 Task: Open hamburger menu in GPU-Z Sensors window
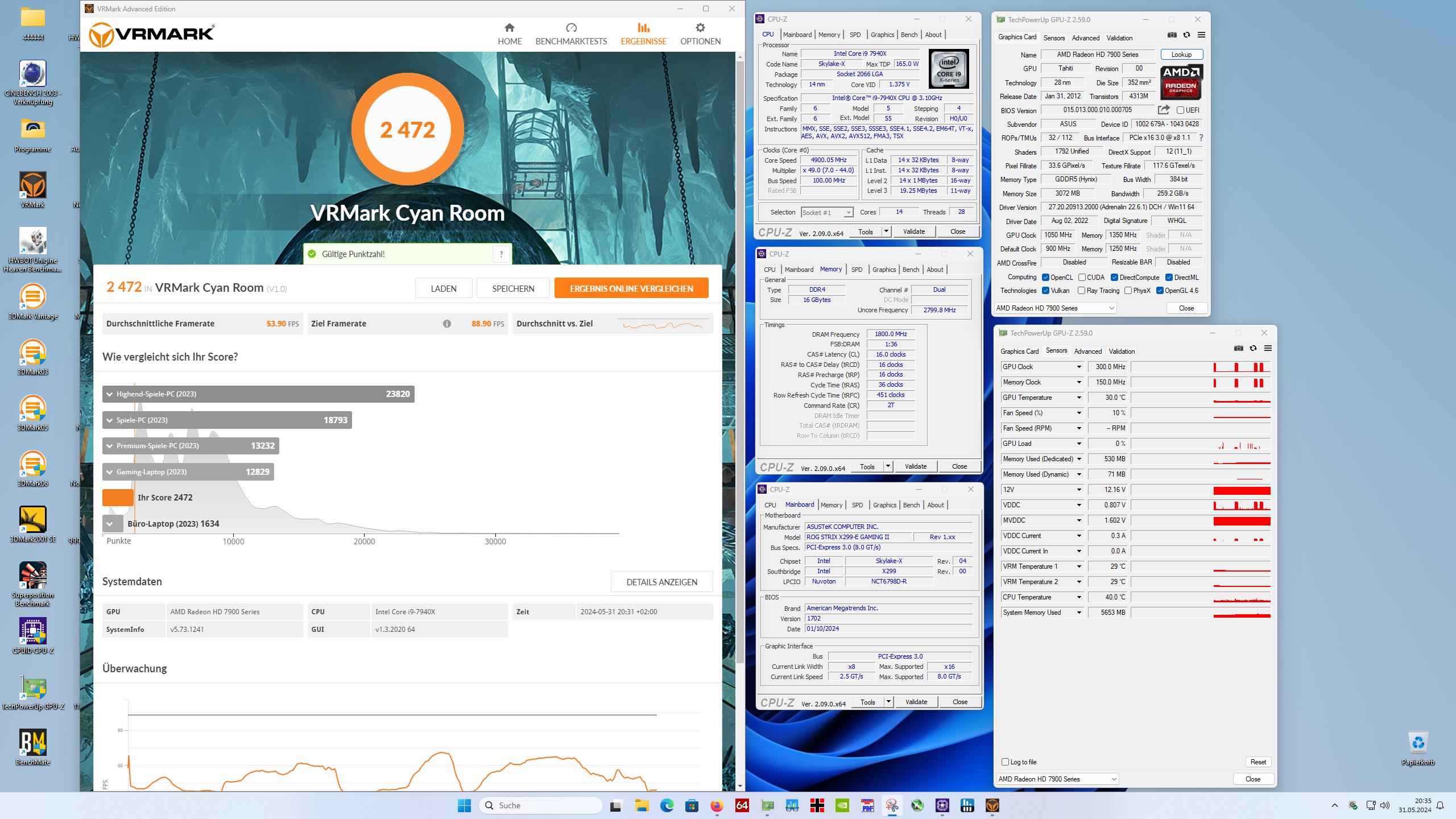click(1268, 348)
